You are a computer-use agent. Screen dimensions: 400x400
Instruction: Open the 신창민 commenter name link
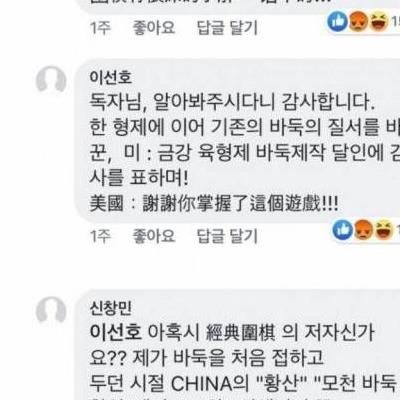pos(111,308)
